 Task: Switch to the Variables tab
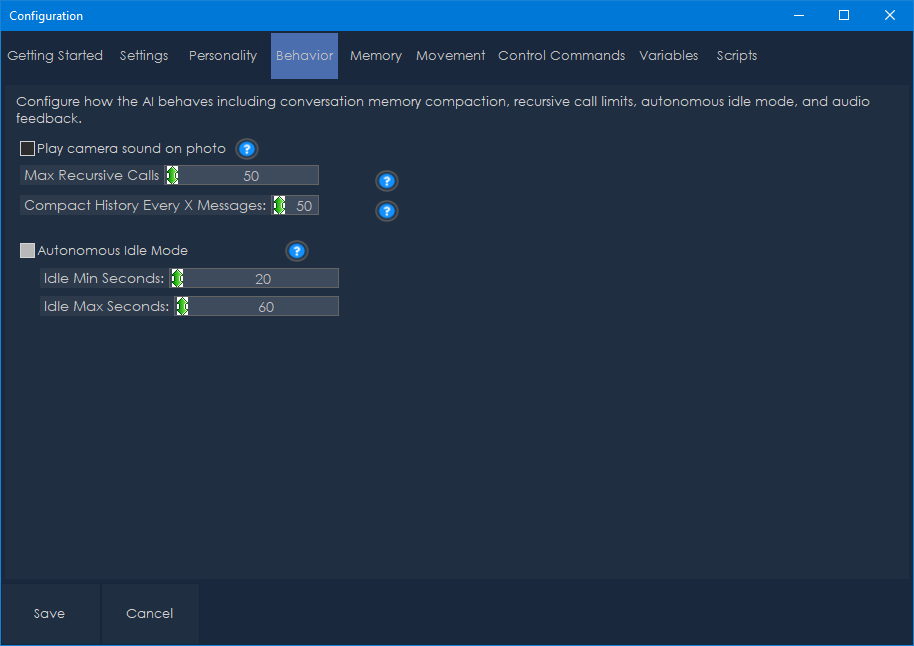(669, 56)
